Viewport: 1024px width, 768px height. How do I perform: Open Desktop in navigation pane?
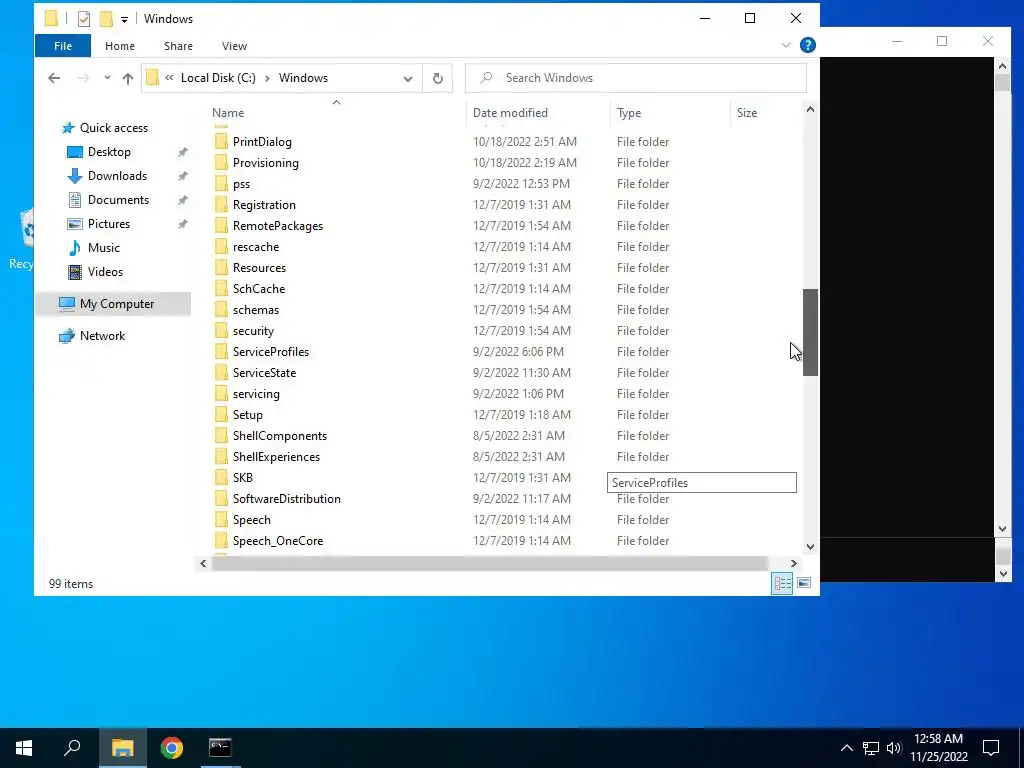(x=109, y=152)
